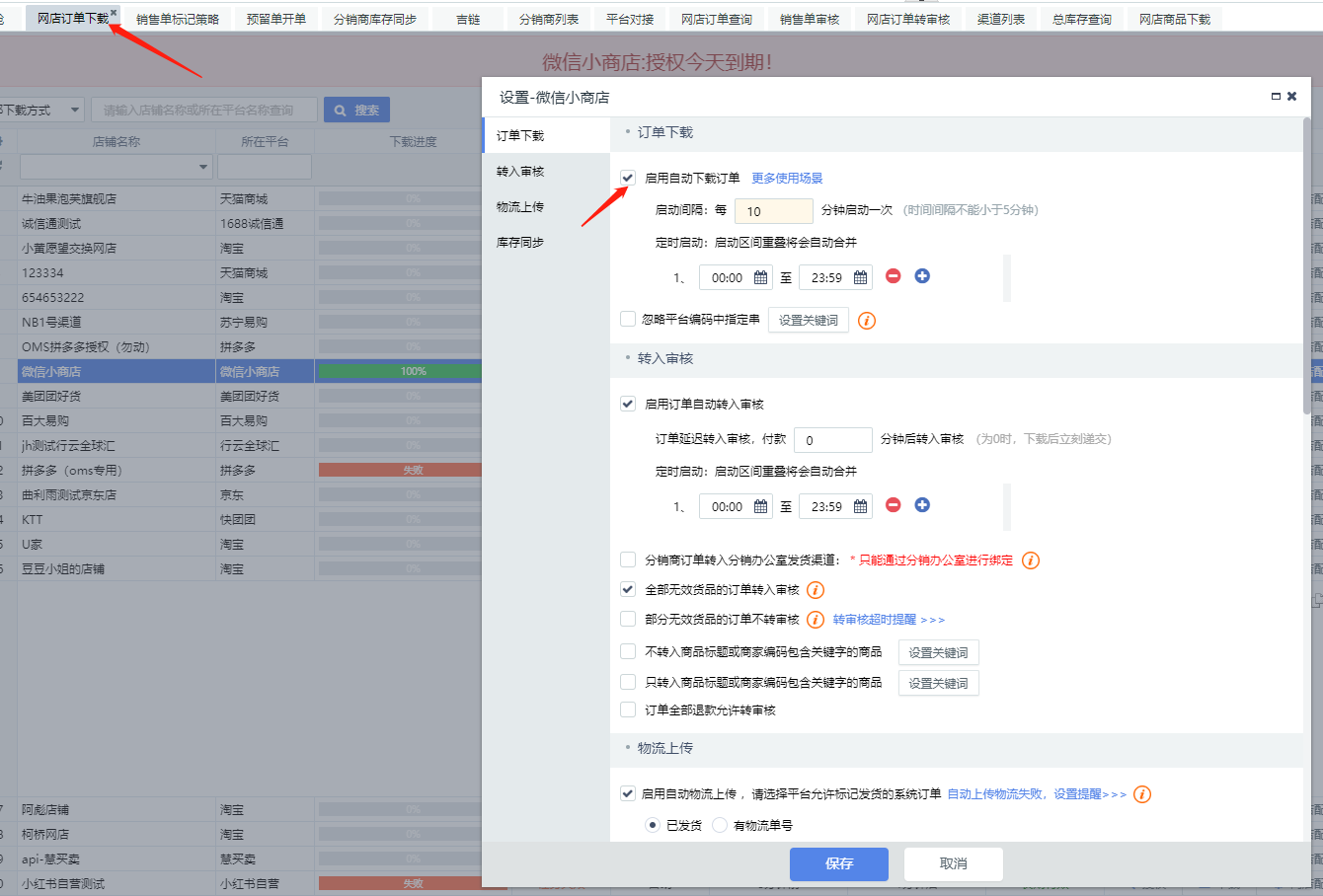This screenshot has width=1323, height=896.
Task: Select 库存同步 in settings sidebar
Action: point(546,243)
